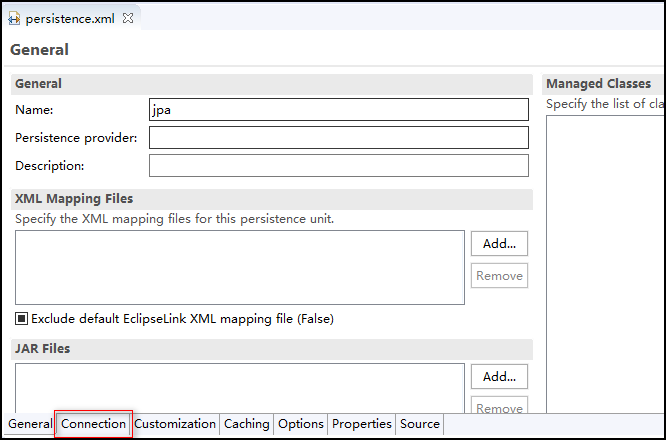Click the Managed Classes list area

(x=605, y=263)
